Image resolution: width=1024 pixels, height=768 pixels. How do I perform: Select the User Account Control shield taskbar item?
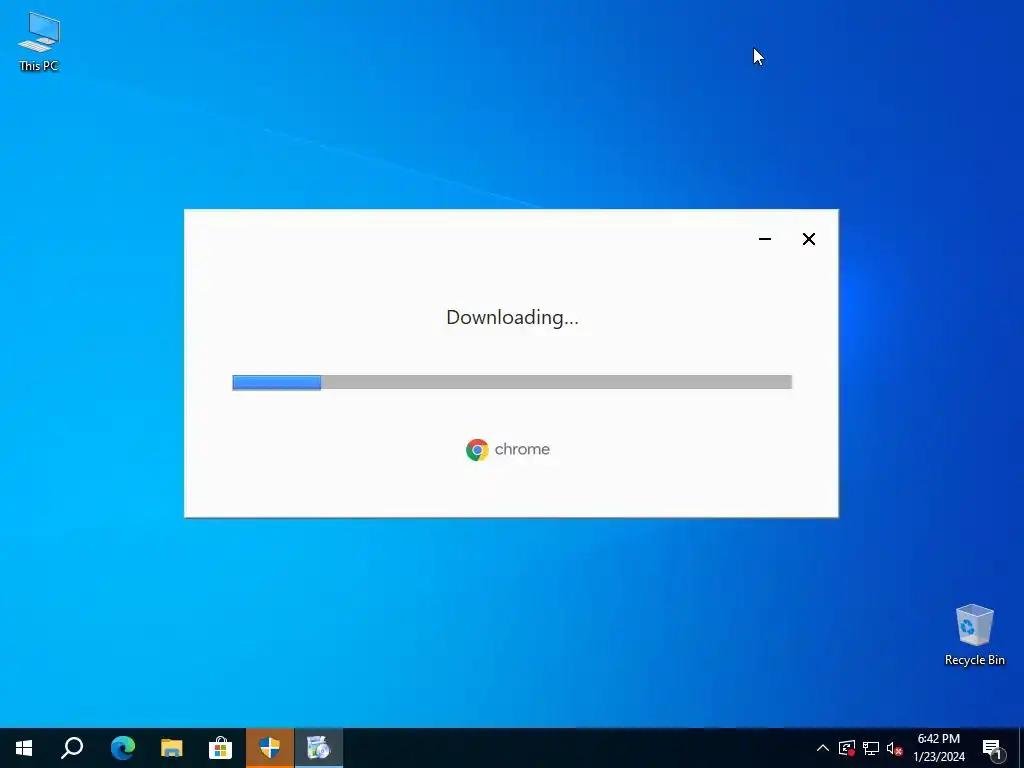tap(269, 748)
